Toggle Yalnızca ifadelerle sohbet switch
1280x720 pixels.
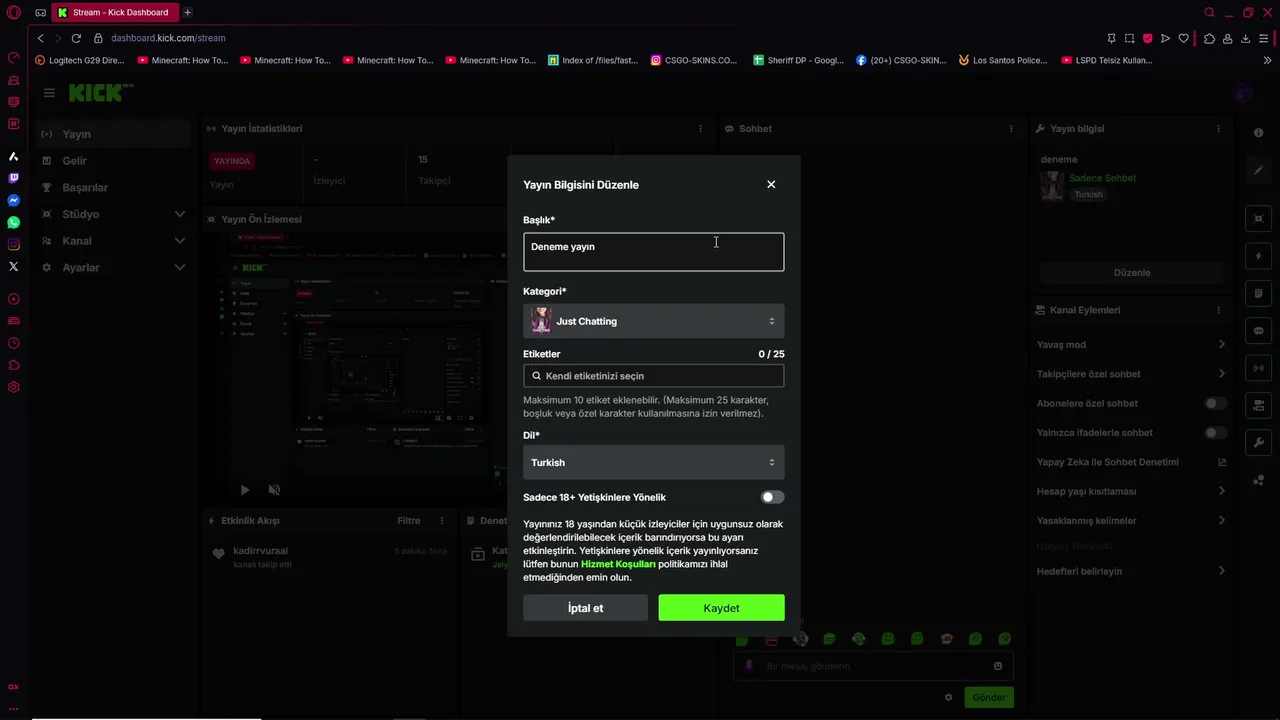[1215, 433]
